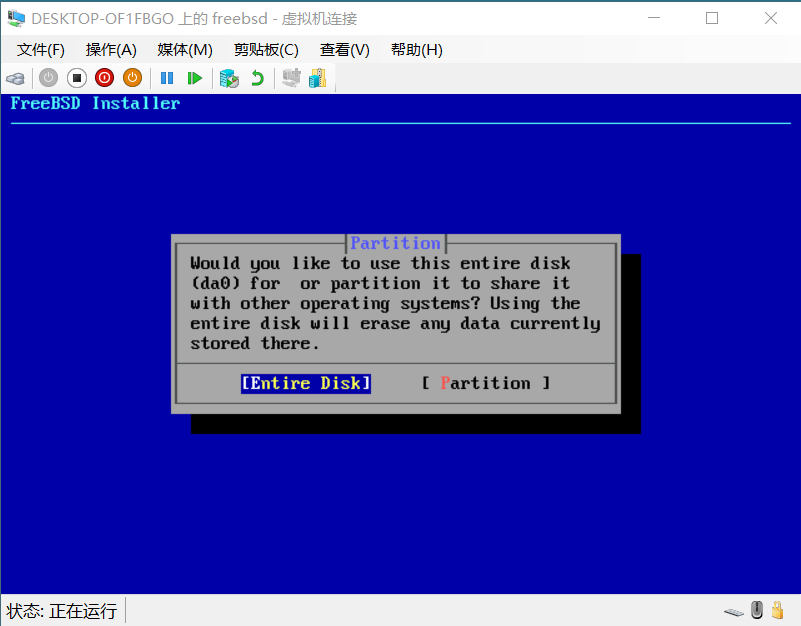Open the 文件(F) menu
The width and height of the screenshot is (801, 626).
[40, 50]
